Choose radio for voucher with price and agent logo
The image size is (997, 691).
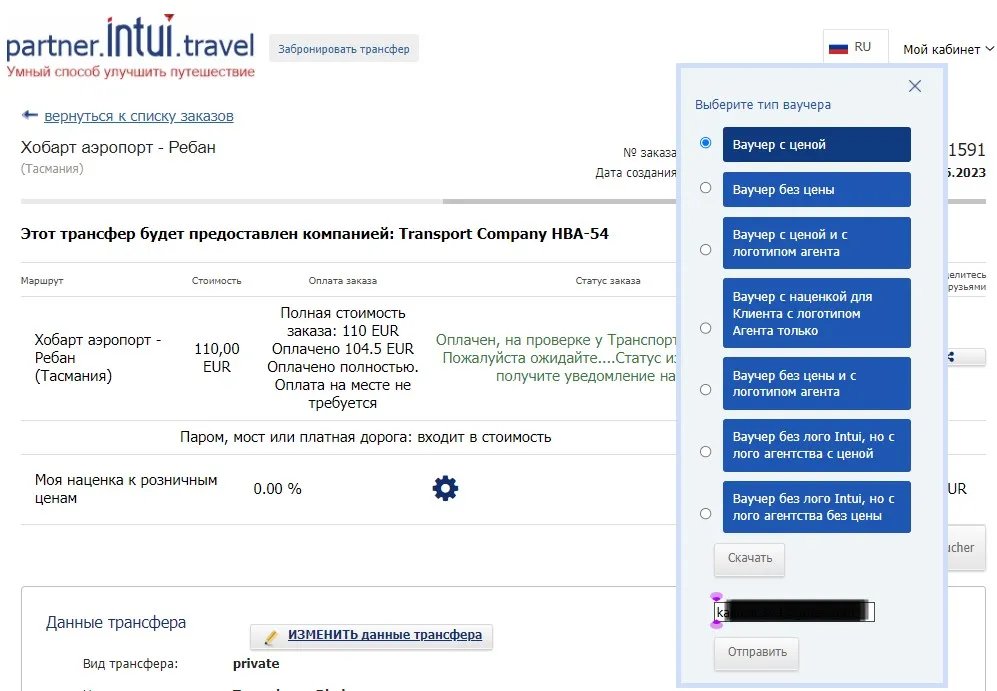[x=706, y=249]
